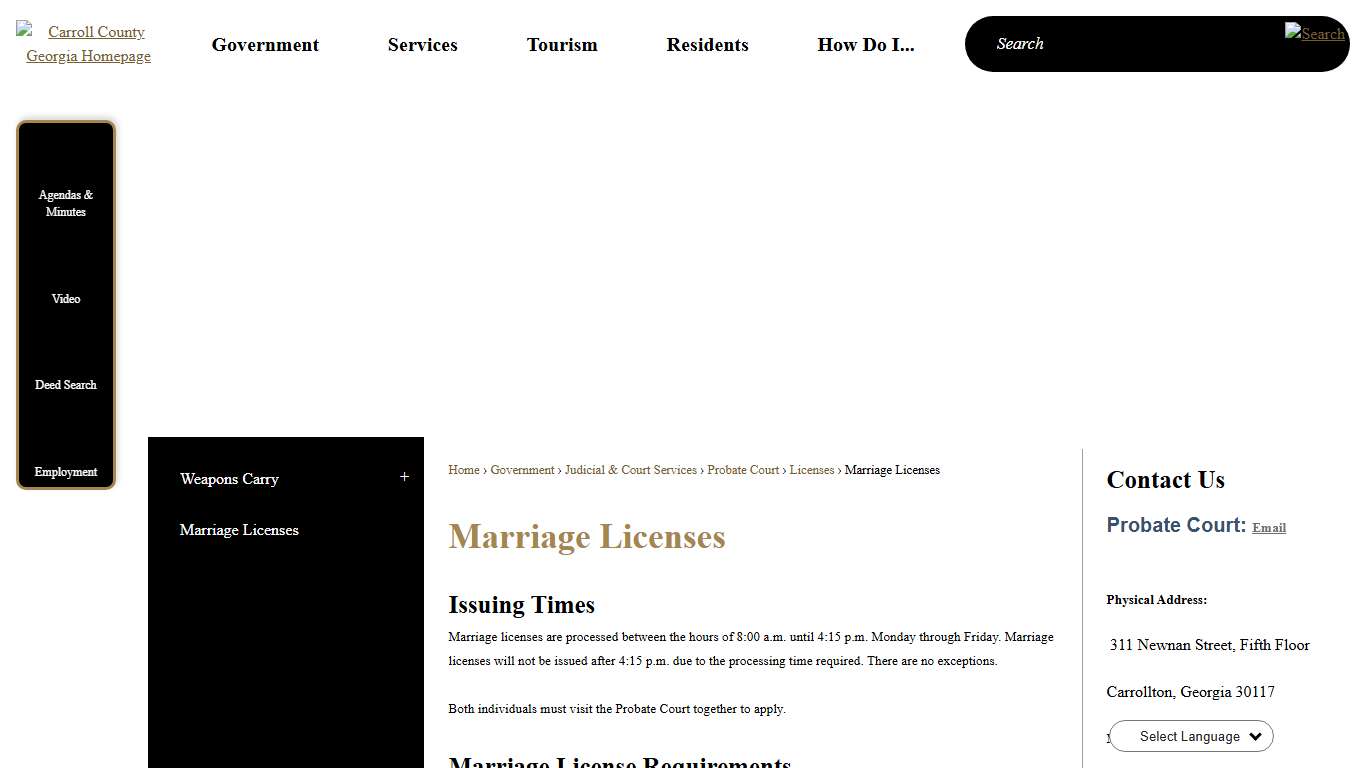Open Probate Court from the breadcrumbs
1366x768 pixels.
click(x=743, y=470)
